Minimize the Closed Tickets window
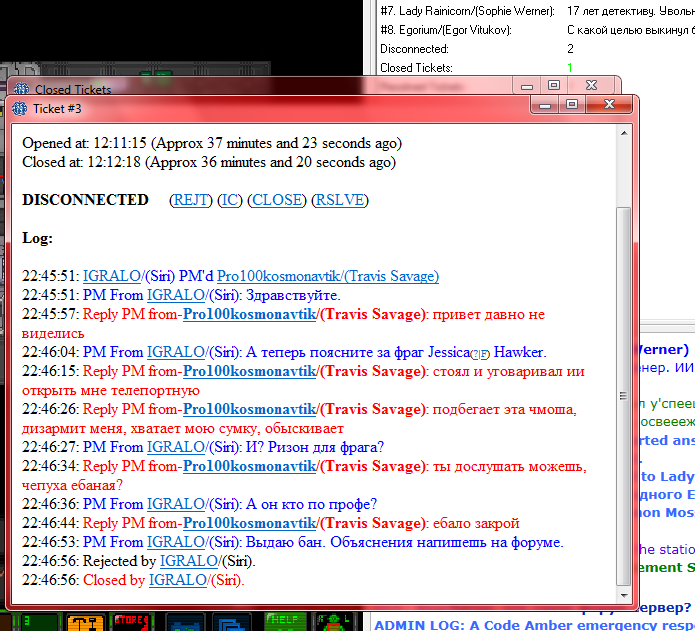695x631 pixels. click(527, 86)
